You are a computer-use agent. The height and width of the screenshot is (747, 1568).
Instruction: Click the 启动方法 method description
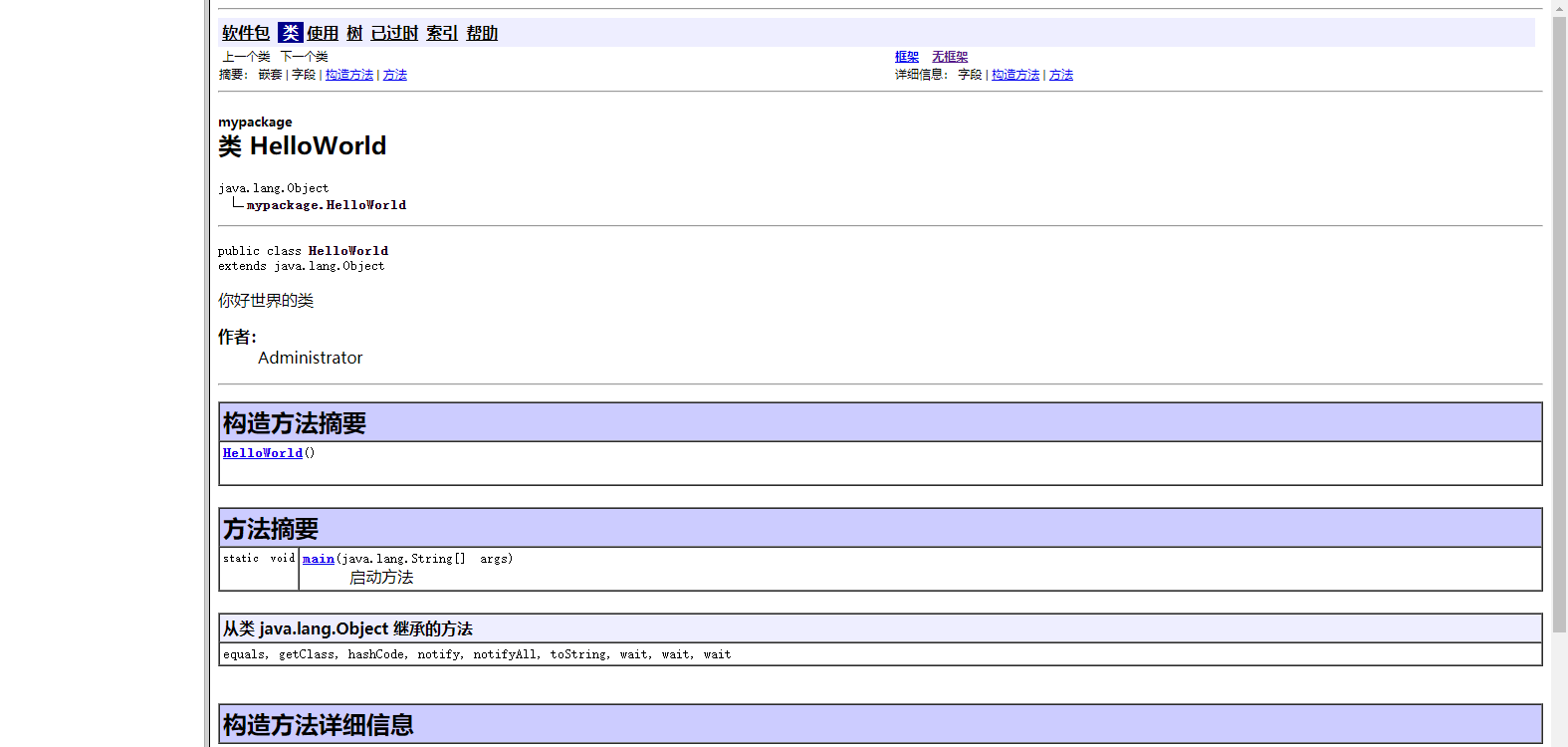coord(381,578)
